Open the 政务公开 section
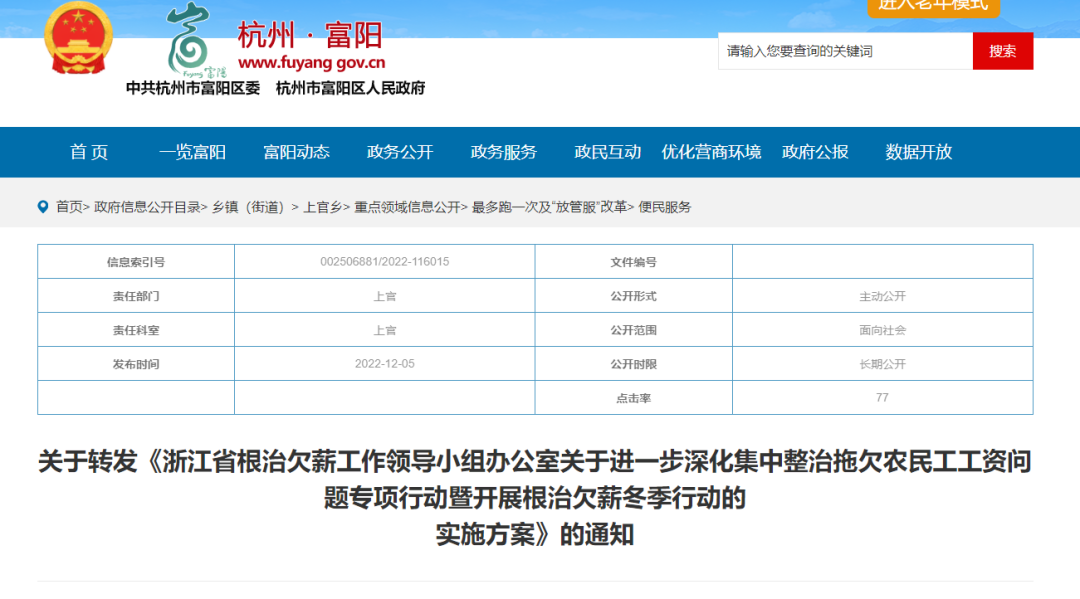1080x599 pixels. (x=400, y=152)
